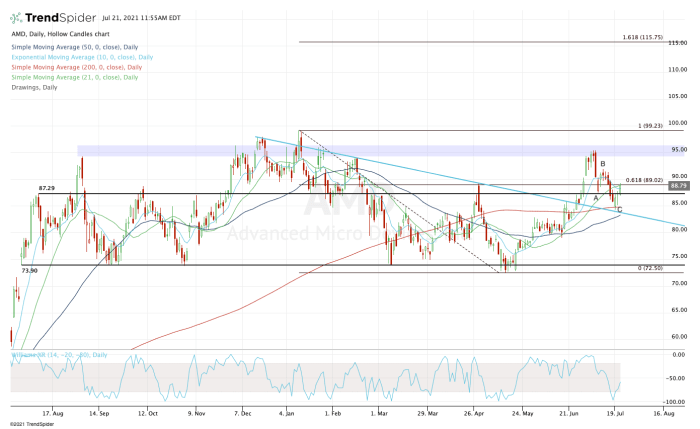Click the 80.00 price axis label
This screenshot has width=700, height=429.
(679, 229)
